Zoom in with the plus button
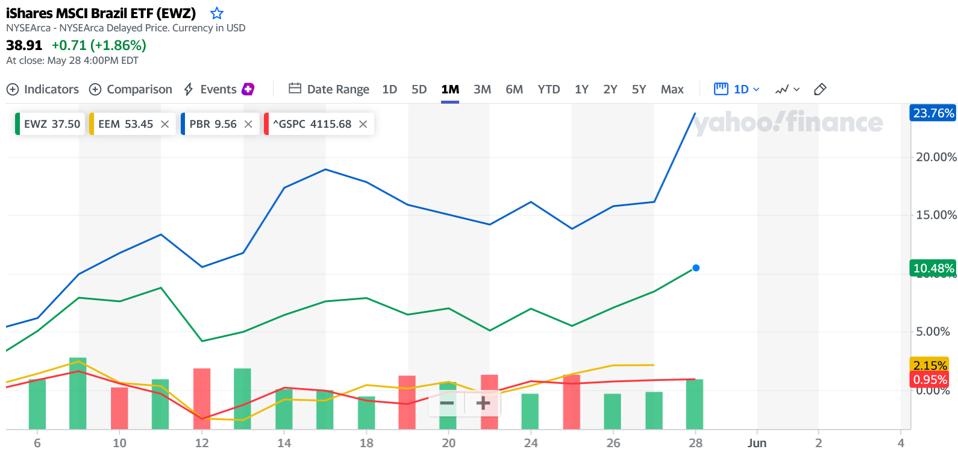 (x=483, y=403)
